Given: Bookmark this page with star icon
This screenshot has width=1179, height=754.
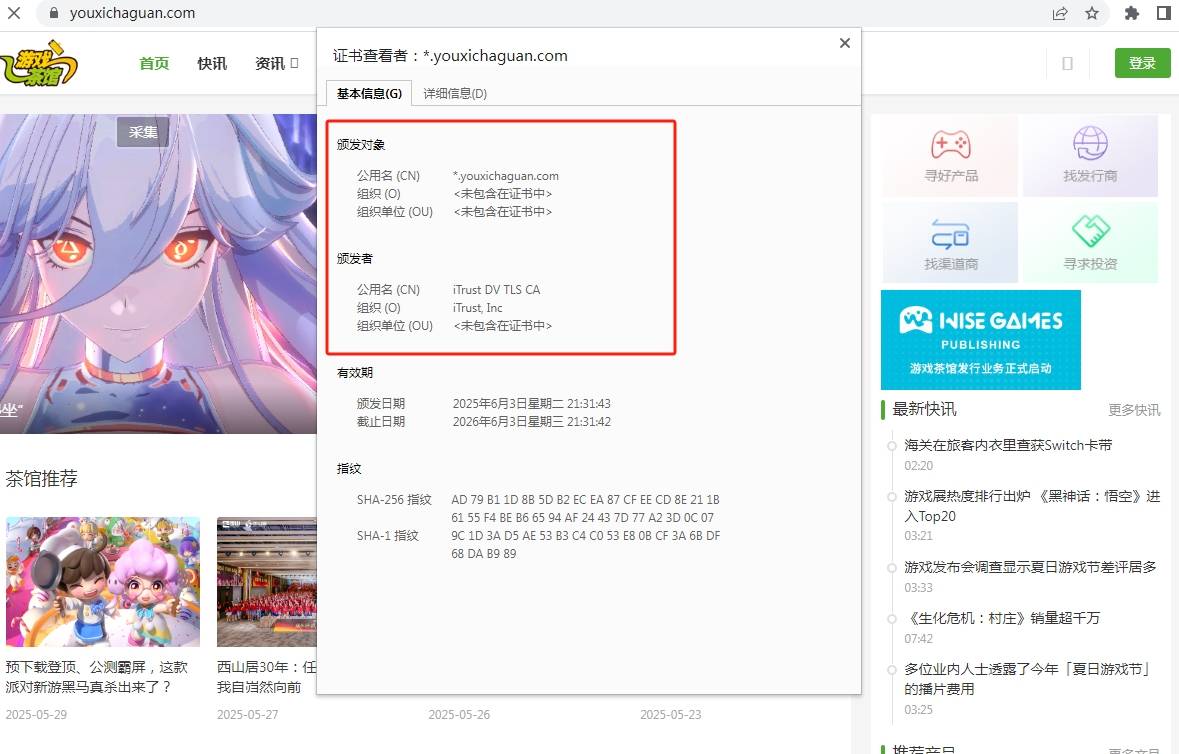Looking at the screenshot, I should pos(1092,13).
